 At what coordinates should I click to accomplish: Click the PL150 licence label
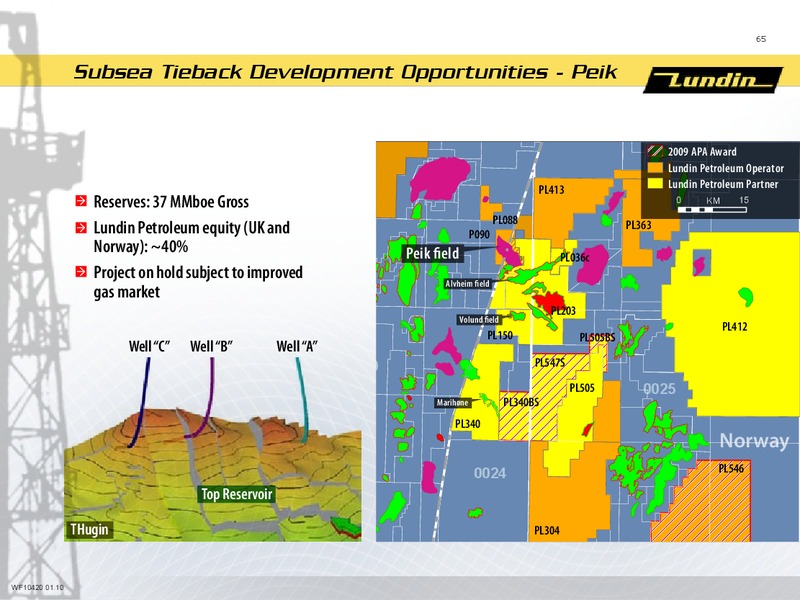pyautogui.click(x=499, y=335)
